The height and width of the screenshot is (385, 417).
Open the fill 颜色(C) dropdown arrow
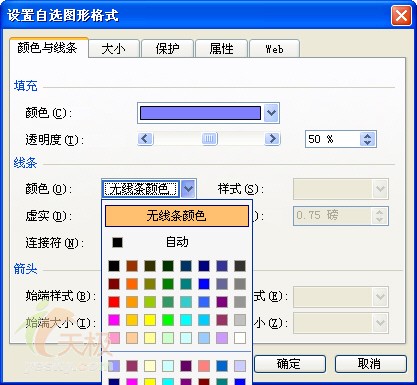tap(271, 113)
